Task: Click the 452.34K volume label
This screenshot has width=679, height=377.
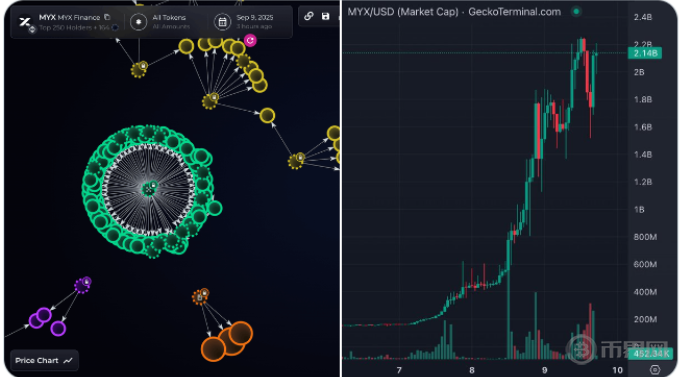Action: [651, 354]
